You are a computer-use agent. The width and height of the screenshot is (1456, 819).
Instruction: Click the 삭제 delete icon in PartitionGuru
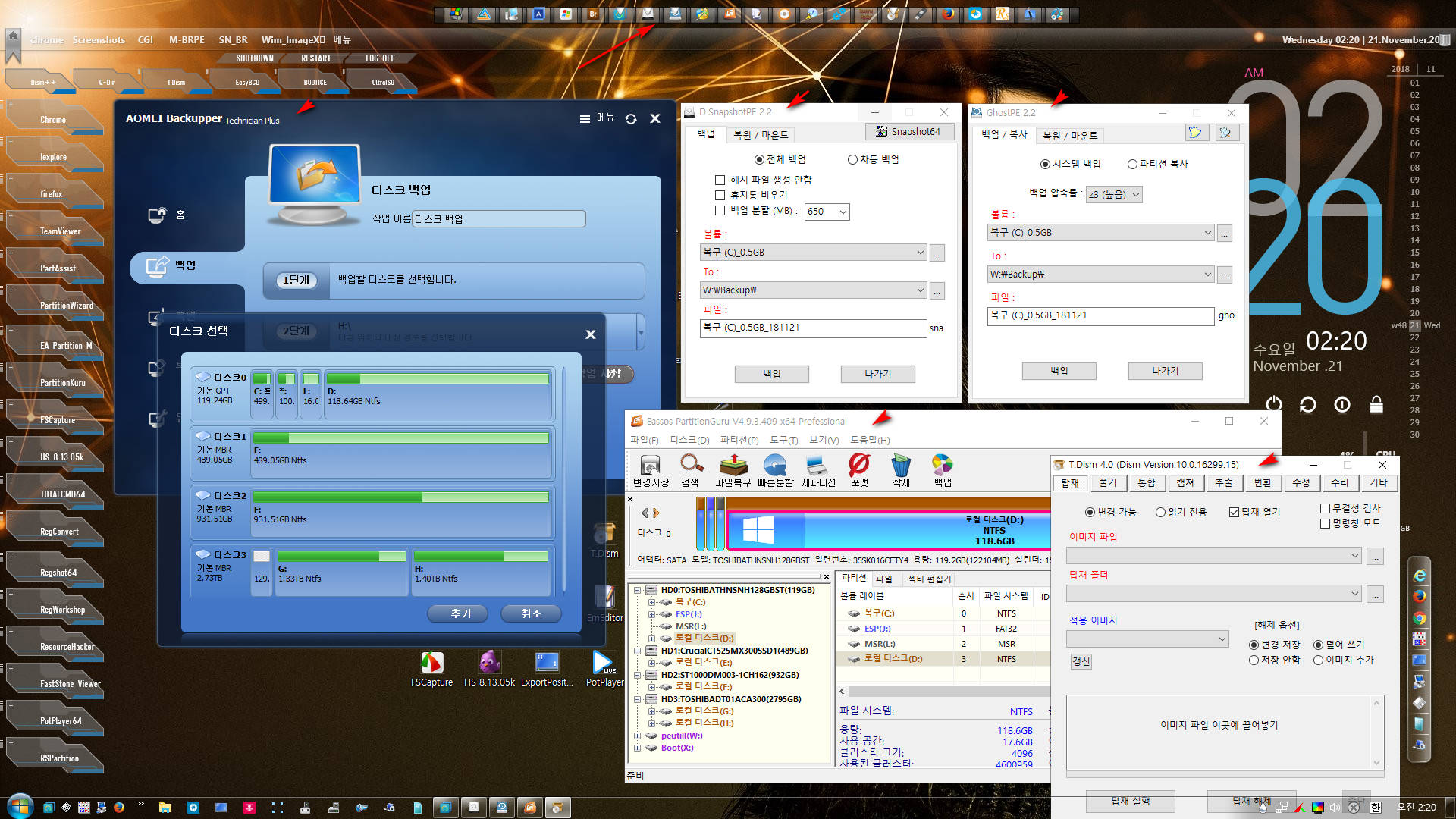pyautogui.click(x=901, y=470)
